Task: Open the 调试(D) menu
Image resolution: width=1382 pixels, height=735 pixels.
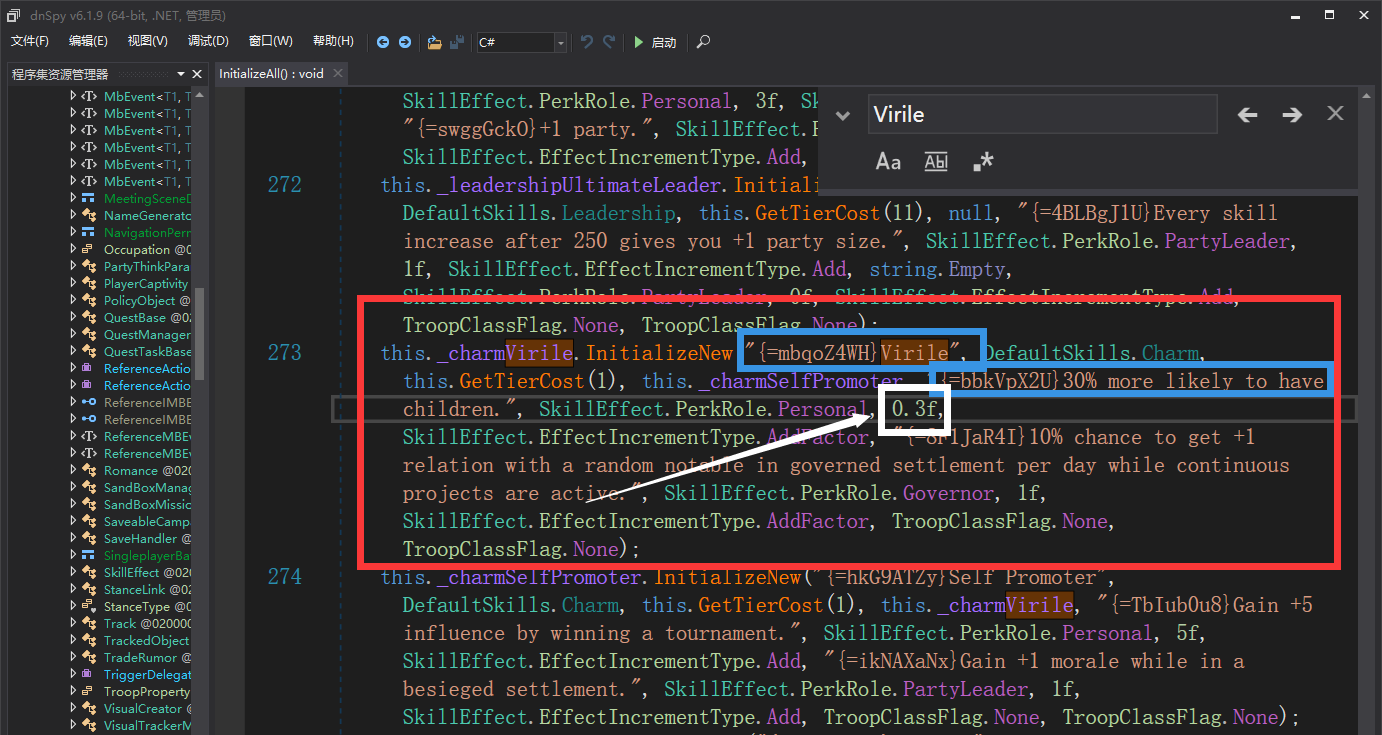Action: (x=208, y=41)
